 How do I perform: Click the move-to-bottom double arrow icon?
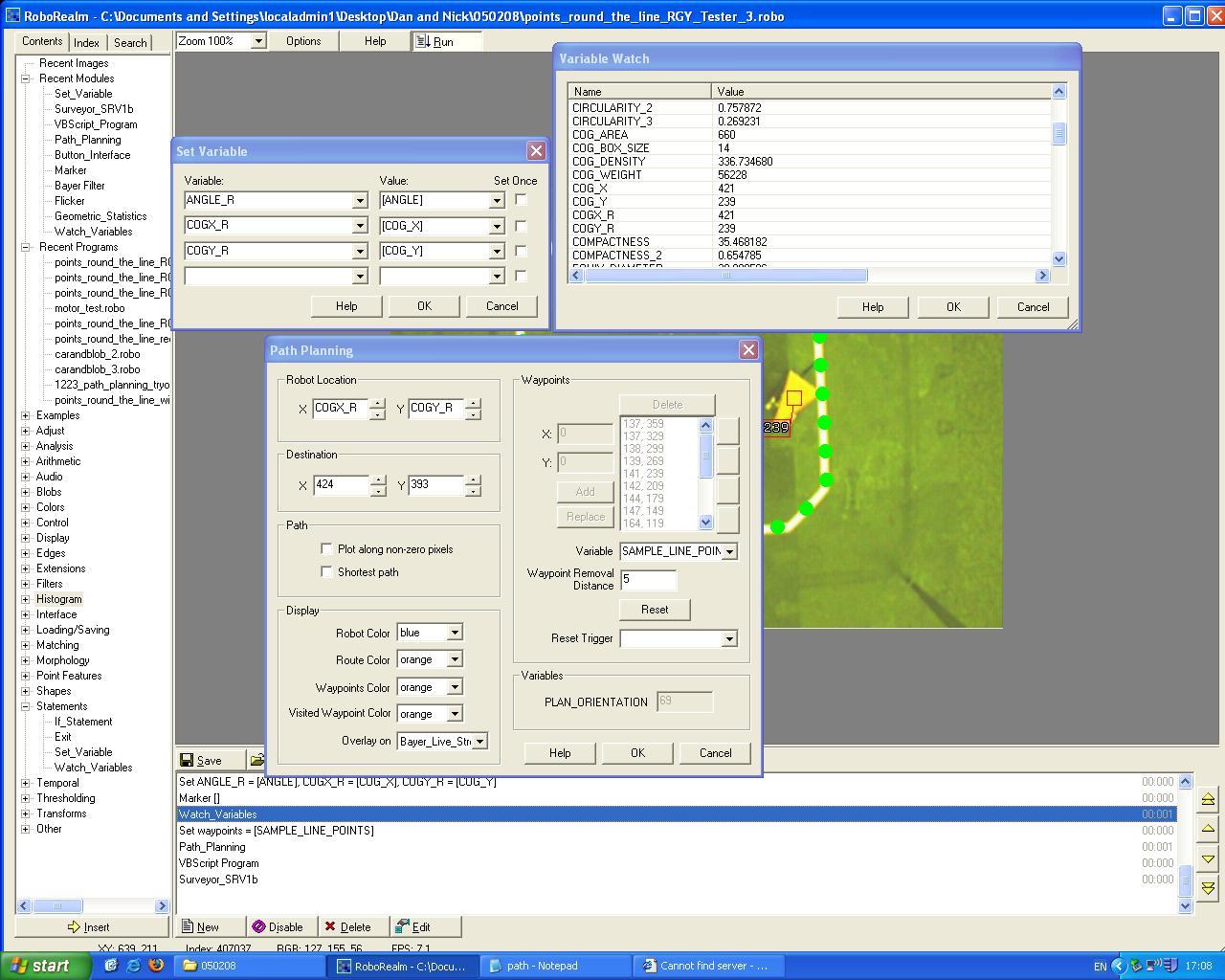pos(1207,888)
